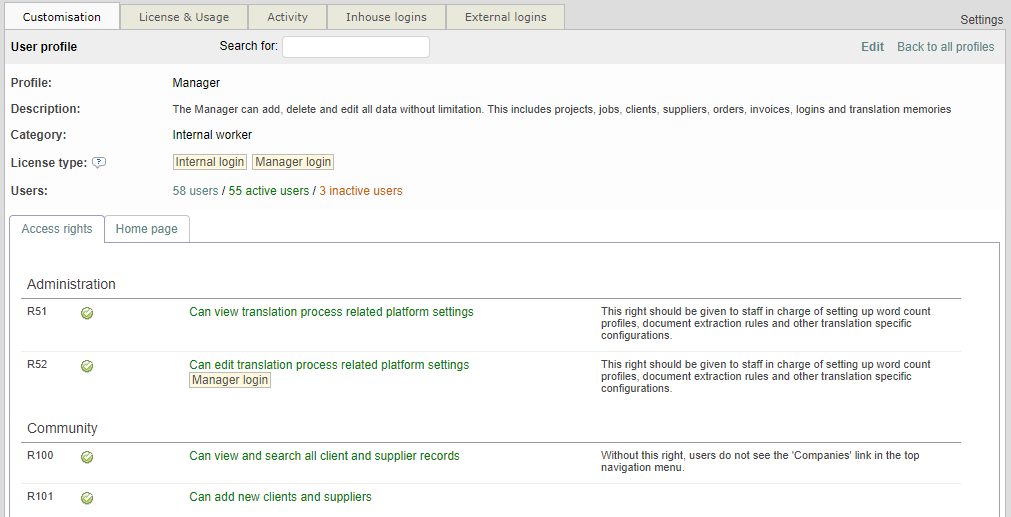Go to the Inhouse logins tab
Screen dimensions: 1011x517
[386, 17]
